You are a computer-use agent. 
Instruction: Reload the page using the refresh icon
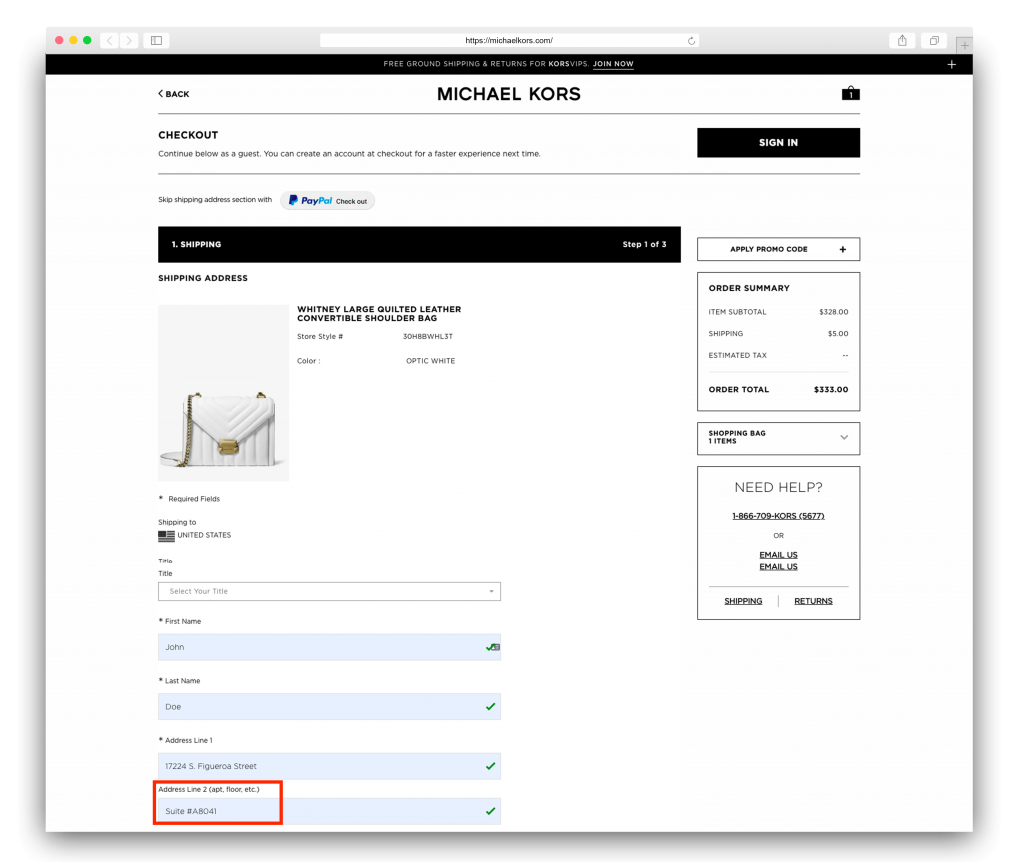691,40
